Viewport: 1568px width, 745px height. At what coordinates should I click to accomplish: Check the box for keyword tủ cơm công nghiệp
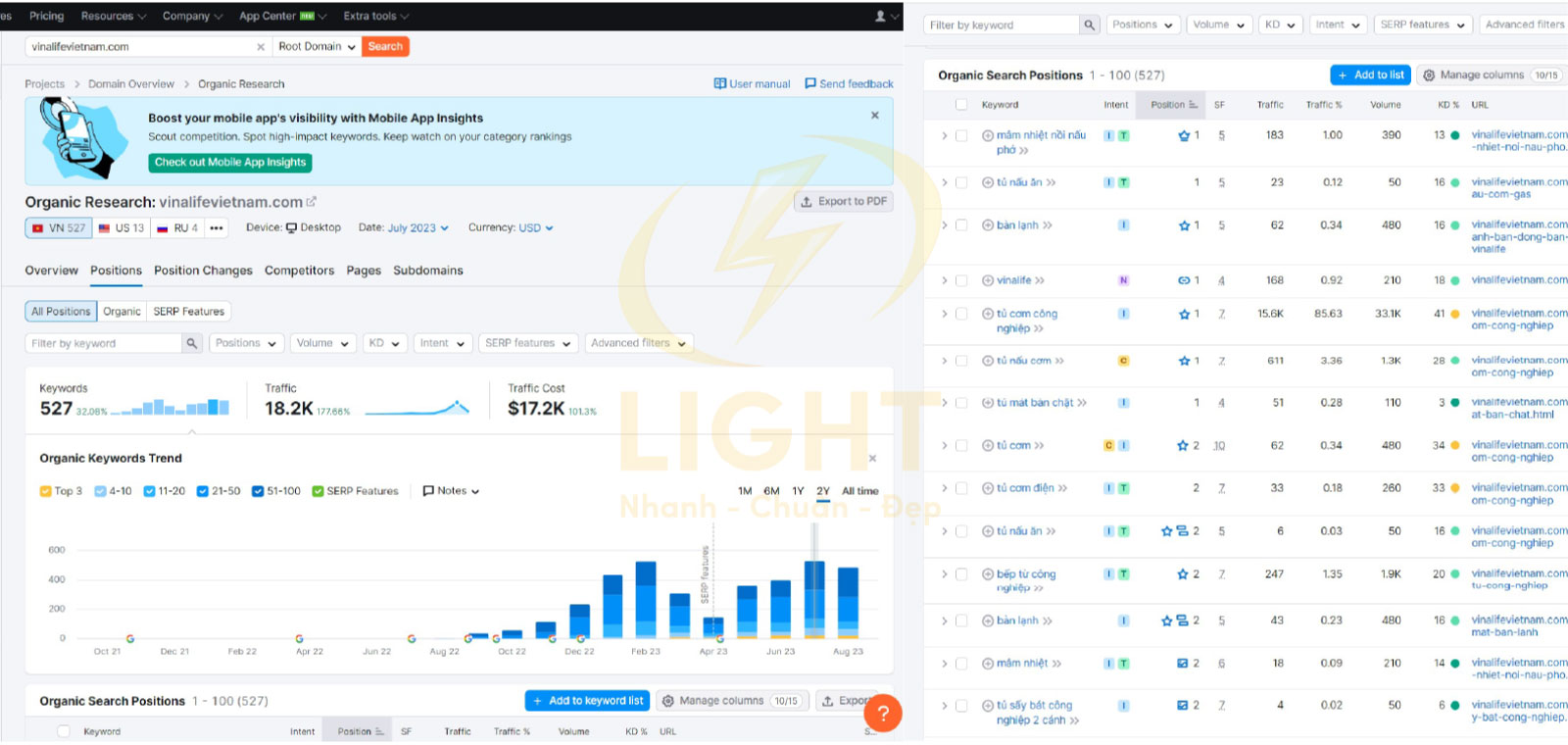point(961,314)
